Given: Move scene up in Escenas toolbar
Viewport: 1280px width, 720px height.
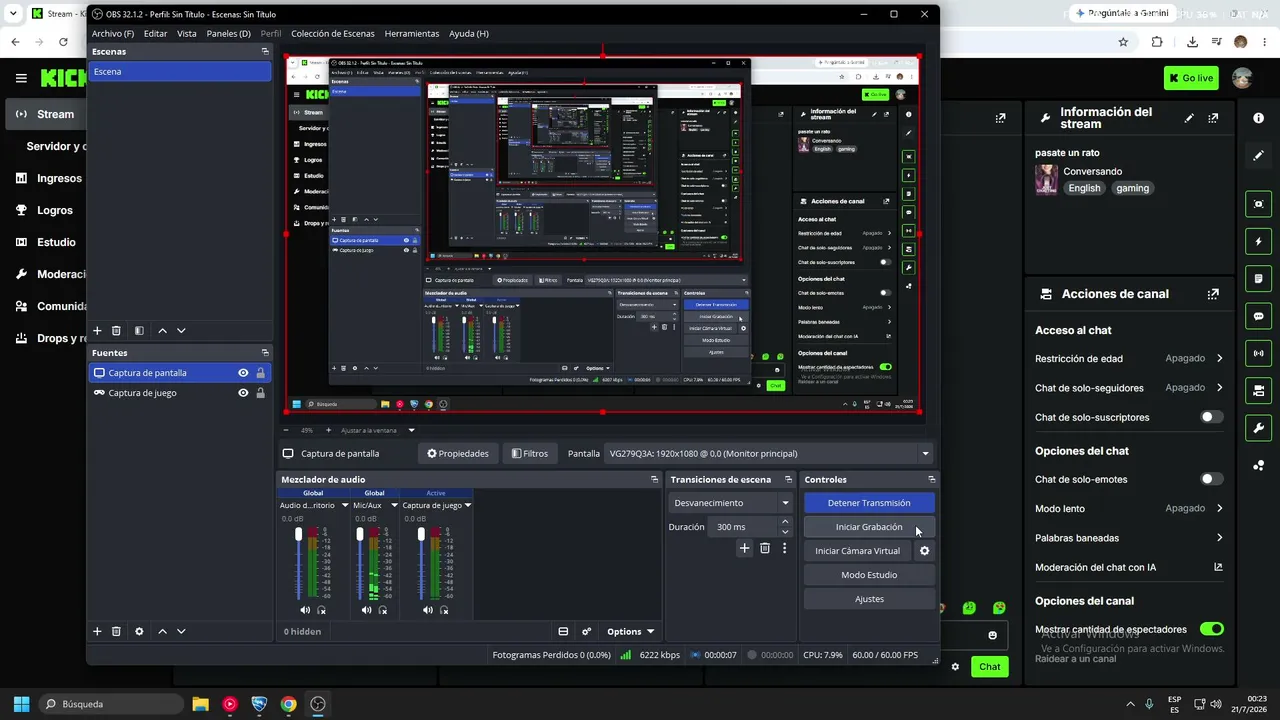Looking at the screenshot, I should [x=162, y=330].
